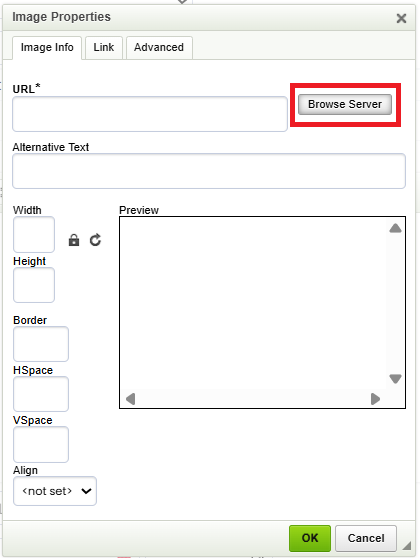Click the Height input box
Screen dimensions: 420x558
[x=34, y=285]
